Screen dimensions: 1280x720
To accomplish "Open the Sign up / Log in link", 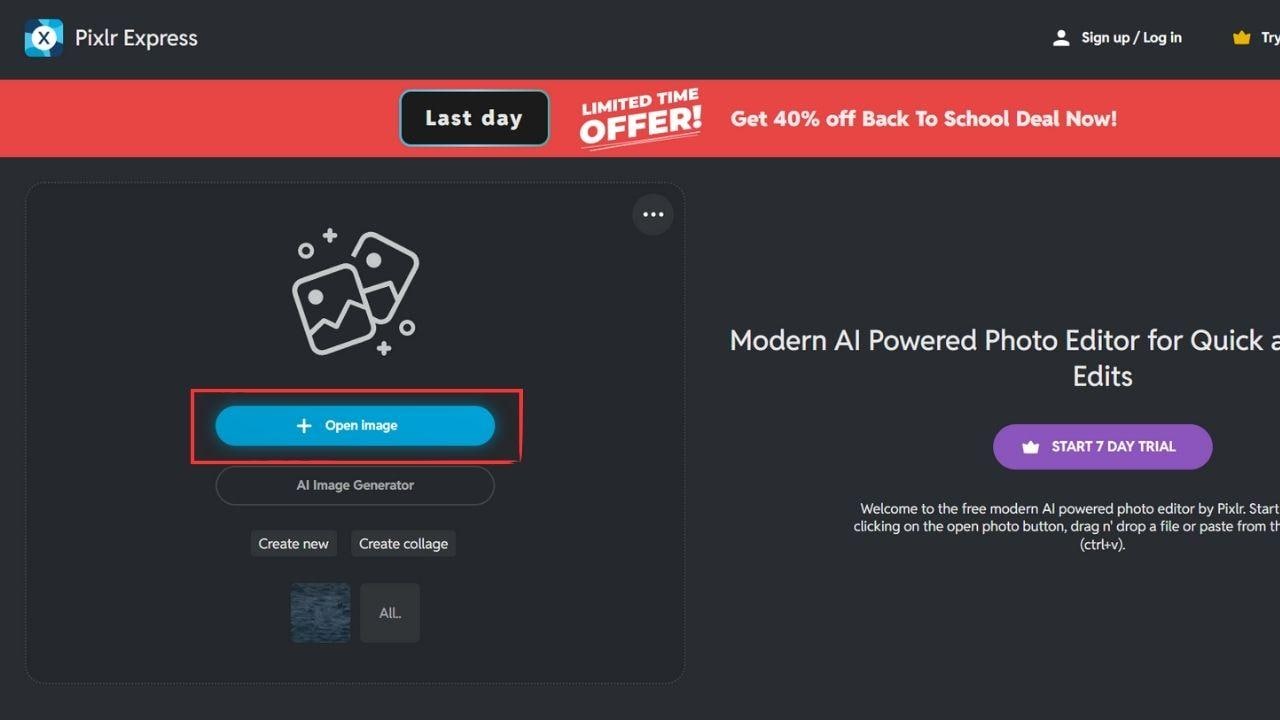I will [1131, 38].
